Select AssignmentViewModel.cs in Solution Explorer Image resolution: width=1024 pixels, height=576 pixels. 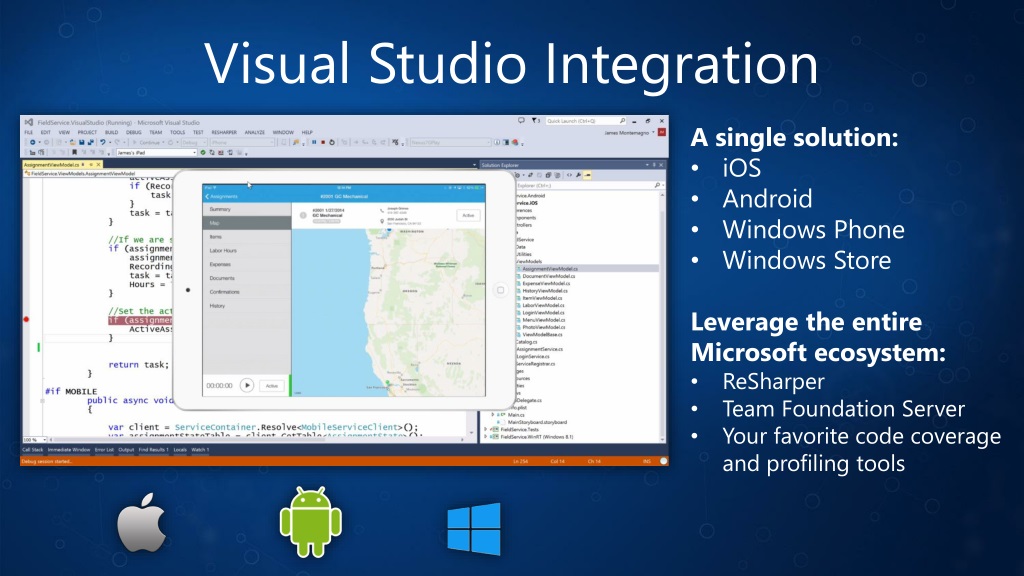point(550,268)
